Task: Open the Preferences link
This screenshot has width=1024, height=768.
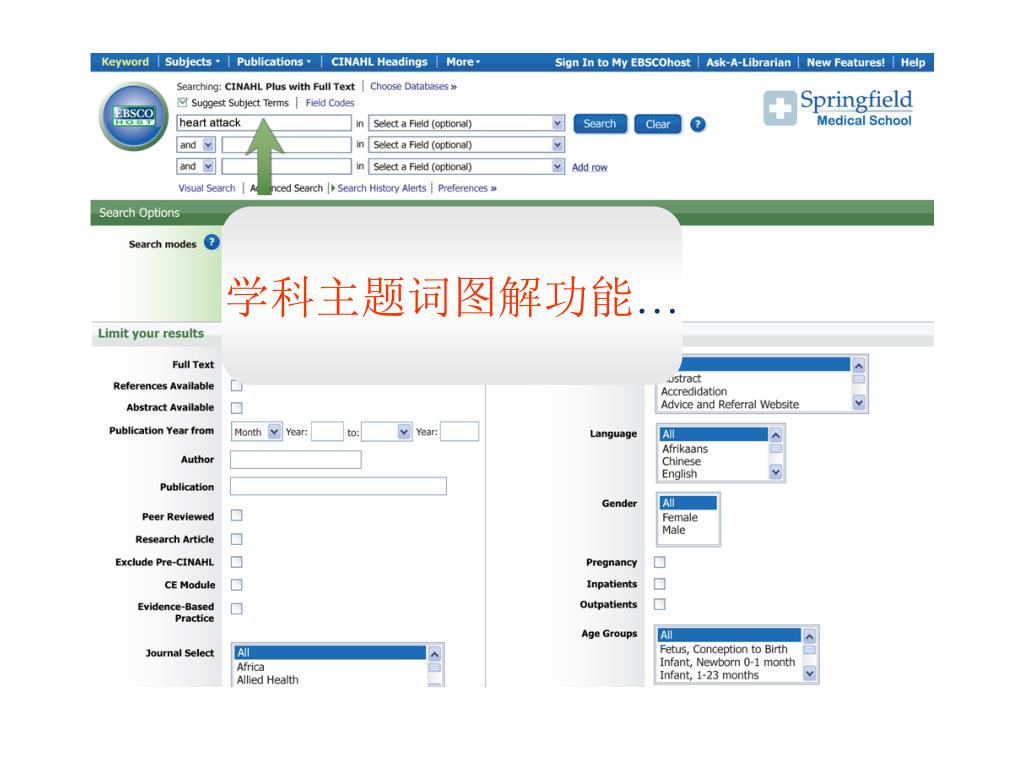Action: [467, 188]
